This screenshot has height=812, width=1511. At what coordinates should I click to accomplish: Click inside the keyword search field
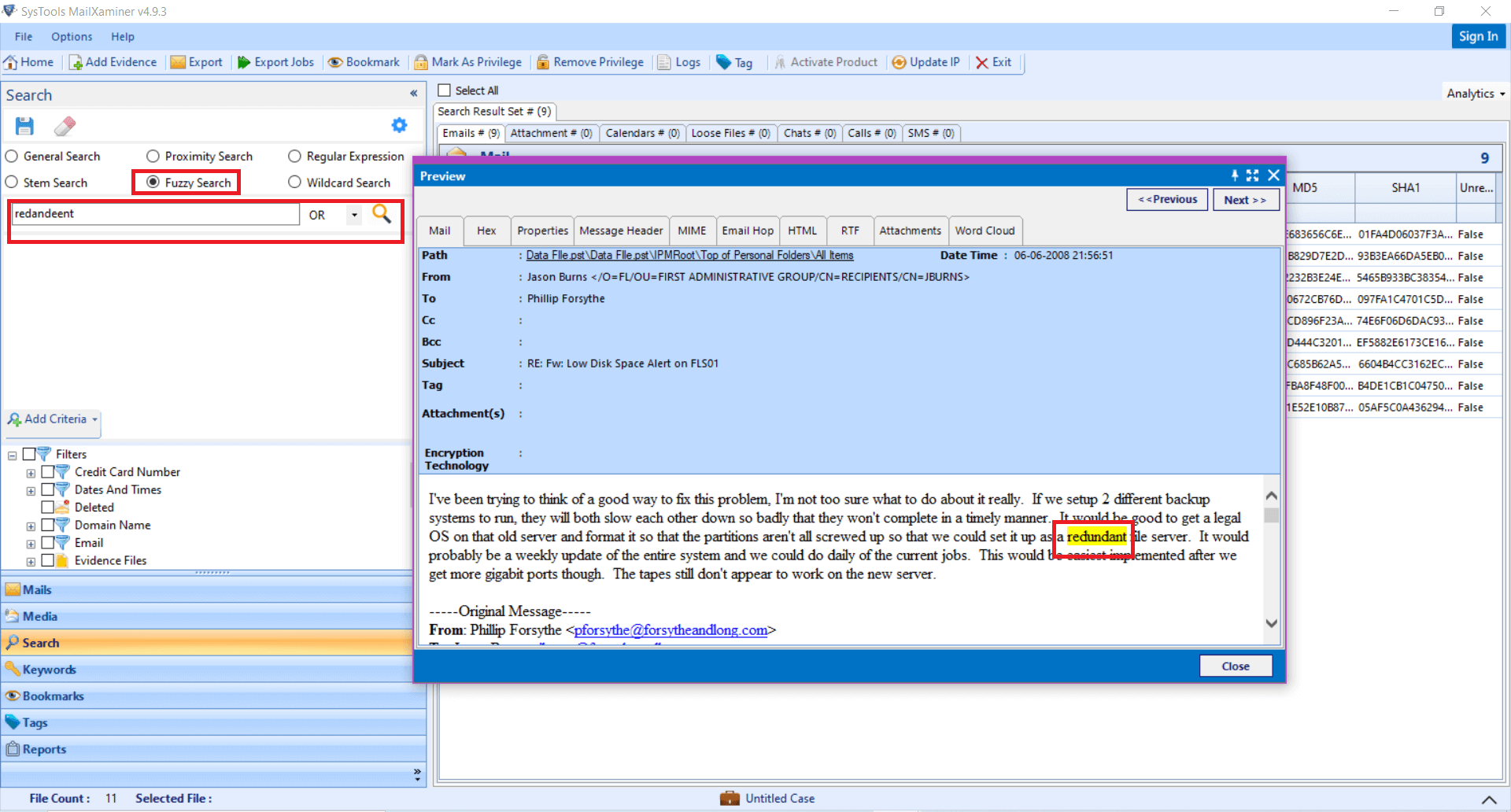coord(154,213)
